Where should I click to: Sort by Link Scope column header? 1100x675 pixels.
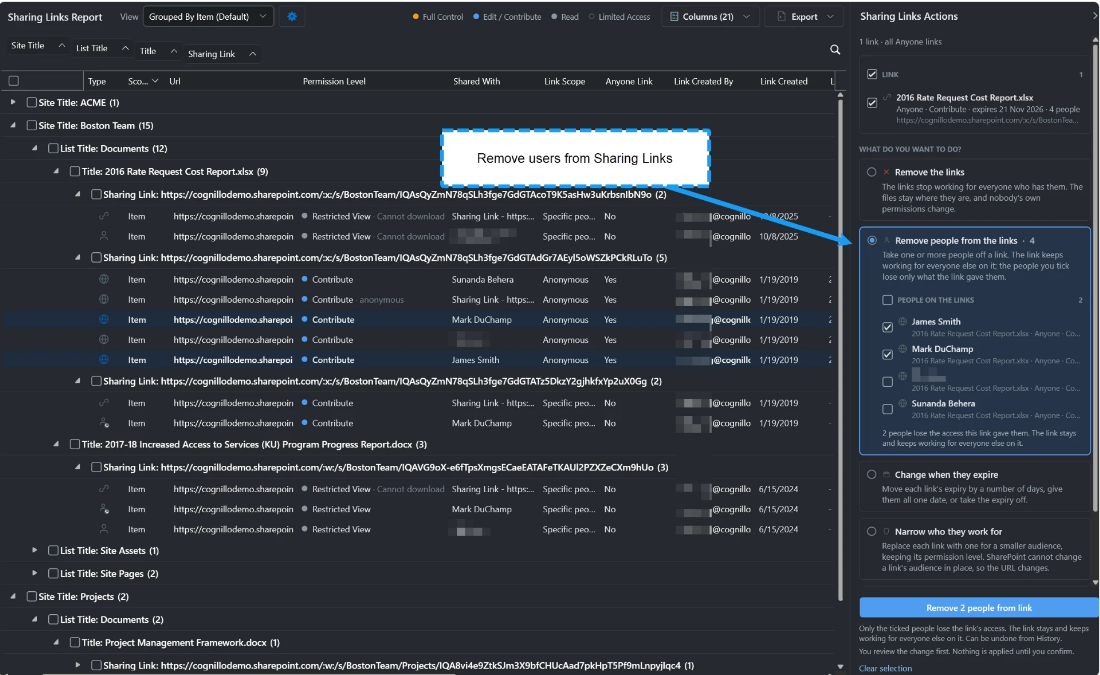tap(564, 81)
